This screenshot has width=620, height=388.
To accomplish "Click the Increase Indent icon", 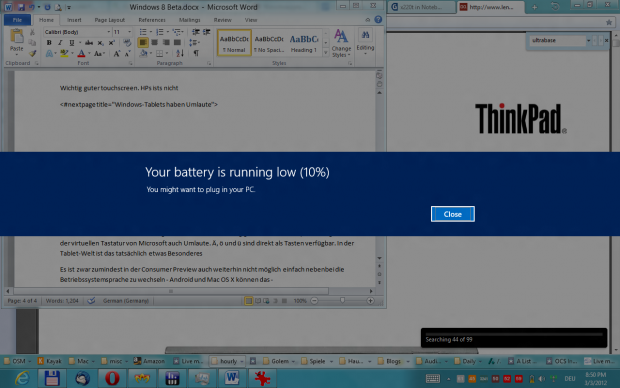I will pyautogui.click(x=206, y=32).
